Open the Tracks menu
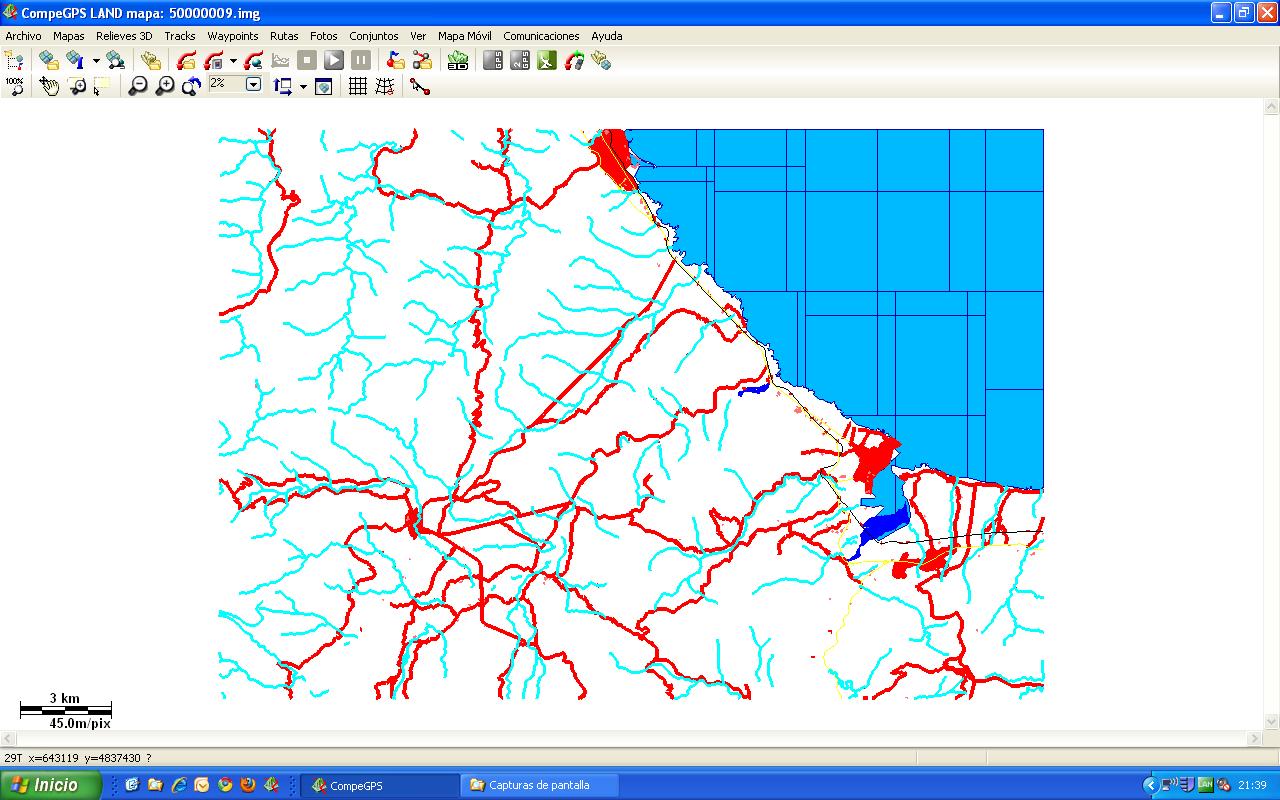Screen dimensions: 1280x800 pyautogui.click(x=179, y=35)
